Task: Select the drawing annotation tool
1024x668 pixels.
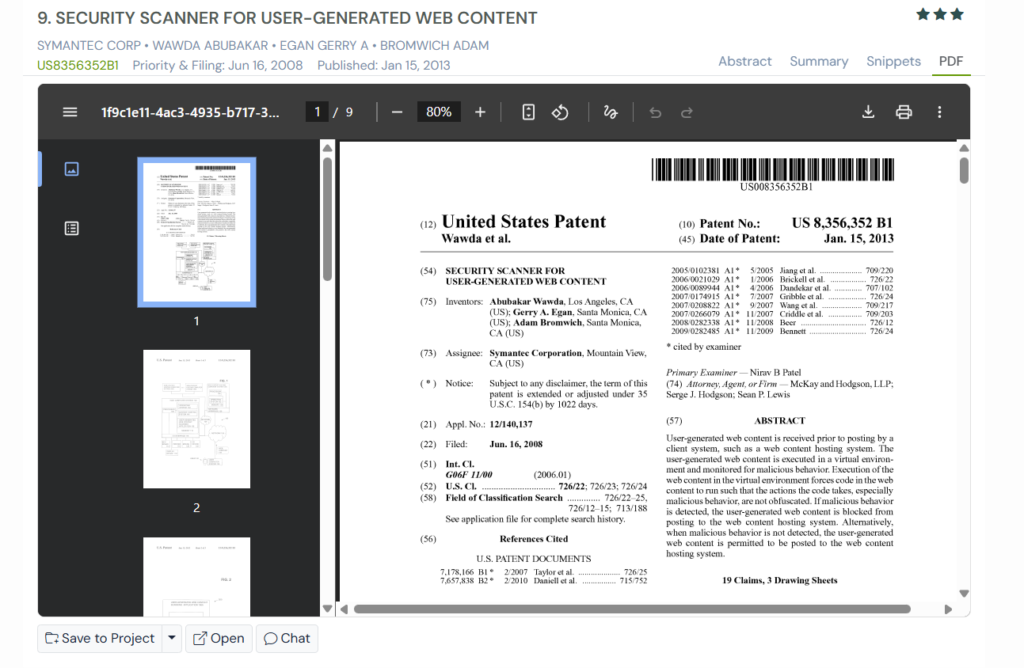Action: pyautogui.click(x=610, y=112)
